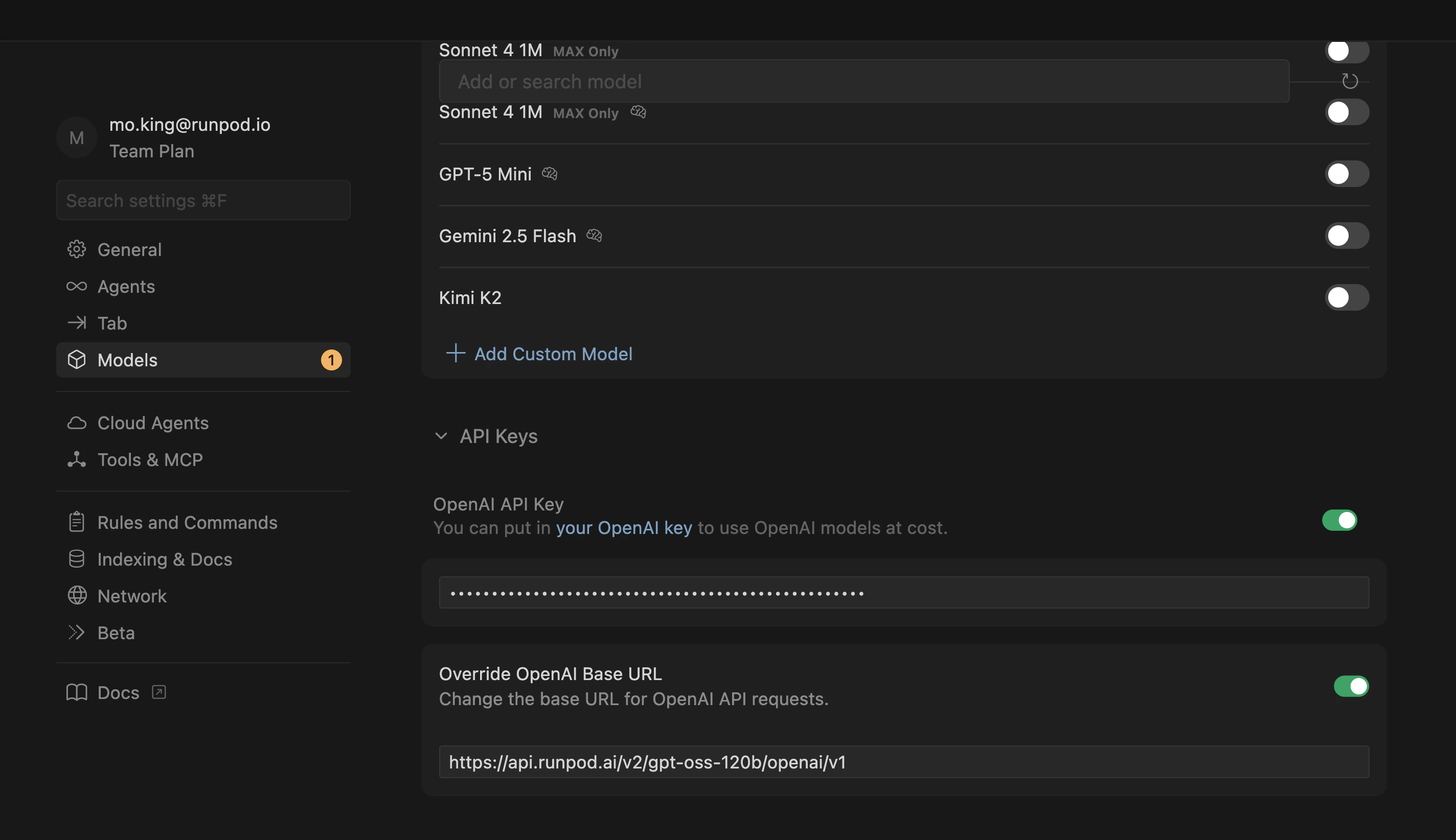Viewport: 1456px width, 840px height.
Task: Focus the Add or search model field
Action: click(x=863, y=81)
